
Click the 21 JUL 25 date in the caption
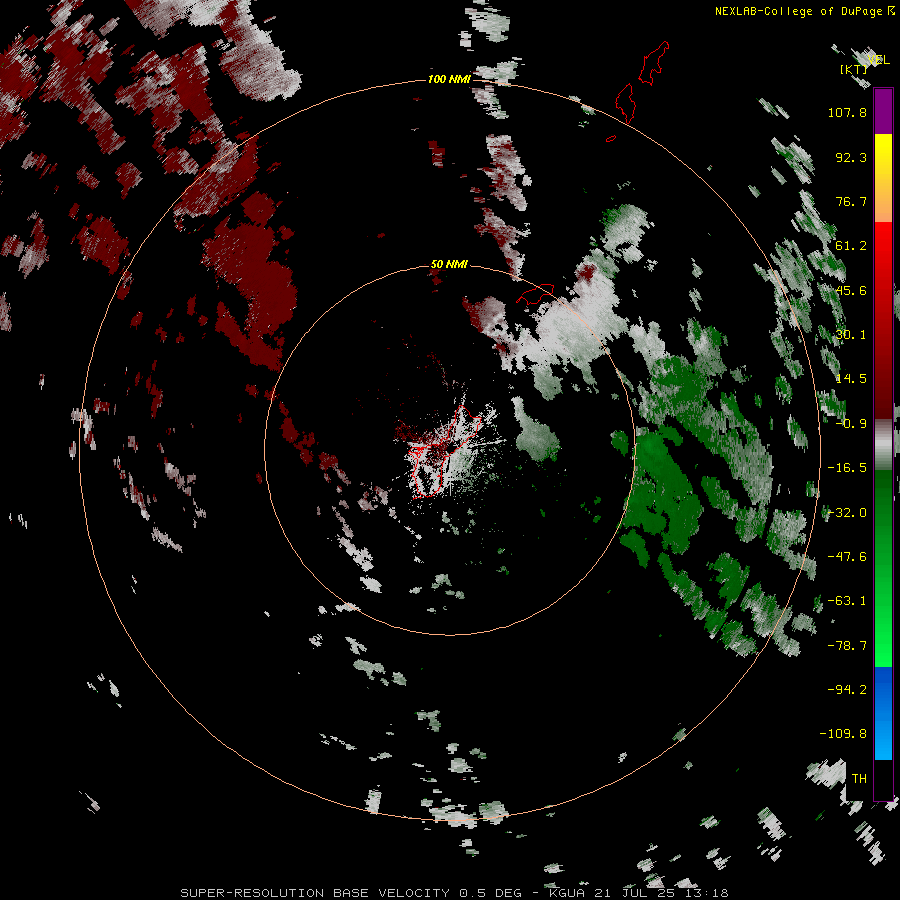pos(635,893)
